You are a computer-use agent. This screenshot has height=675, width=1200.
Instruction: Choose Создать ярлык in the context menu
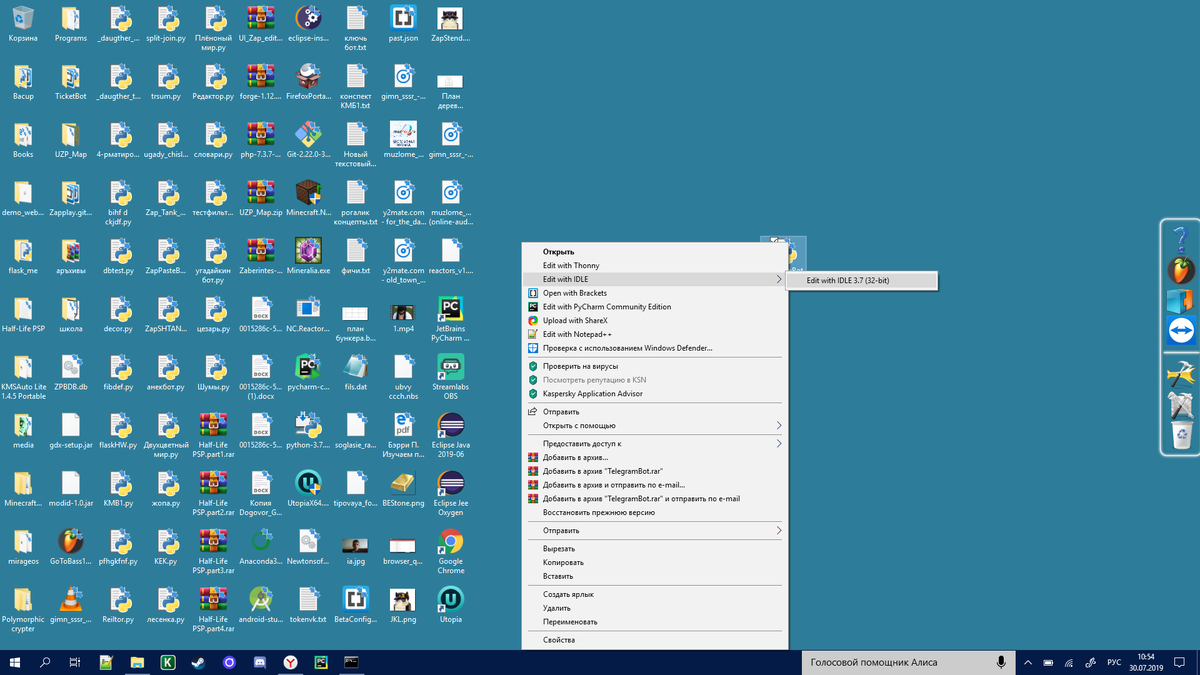click(655, 594)
